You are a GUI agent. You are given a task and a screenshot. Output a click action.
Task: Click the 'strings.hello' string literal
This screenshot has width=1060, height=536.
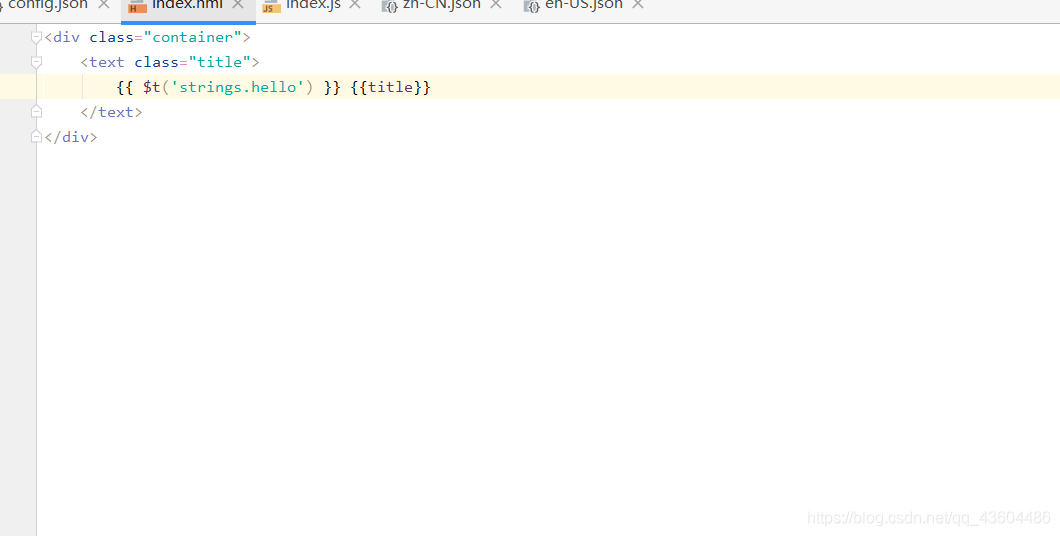[237, 87]
